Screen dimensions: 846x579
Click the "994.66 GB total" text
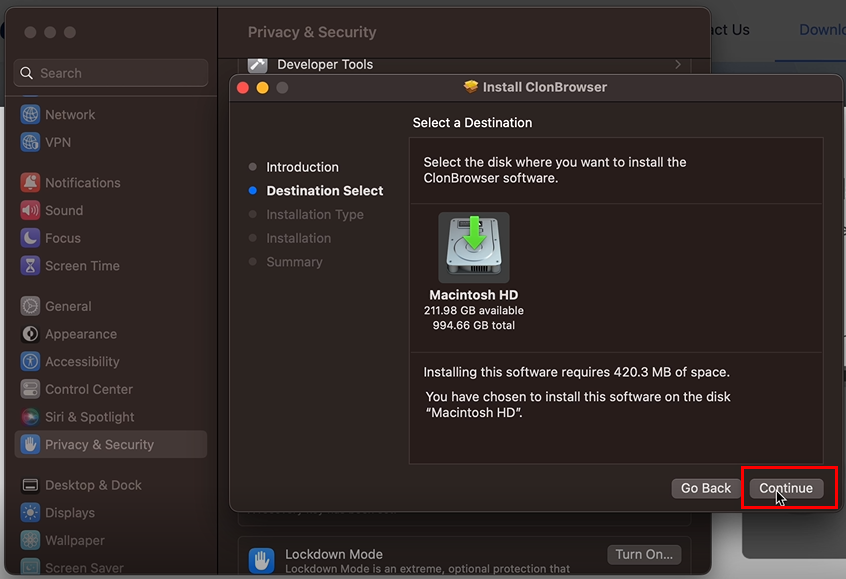pyautogui.click(x=474, y=325)
